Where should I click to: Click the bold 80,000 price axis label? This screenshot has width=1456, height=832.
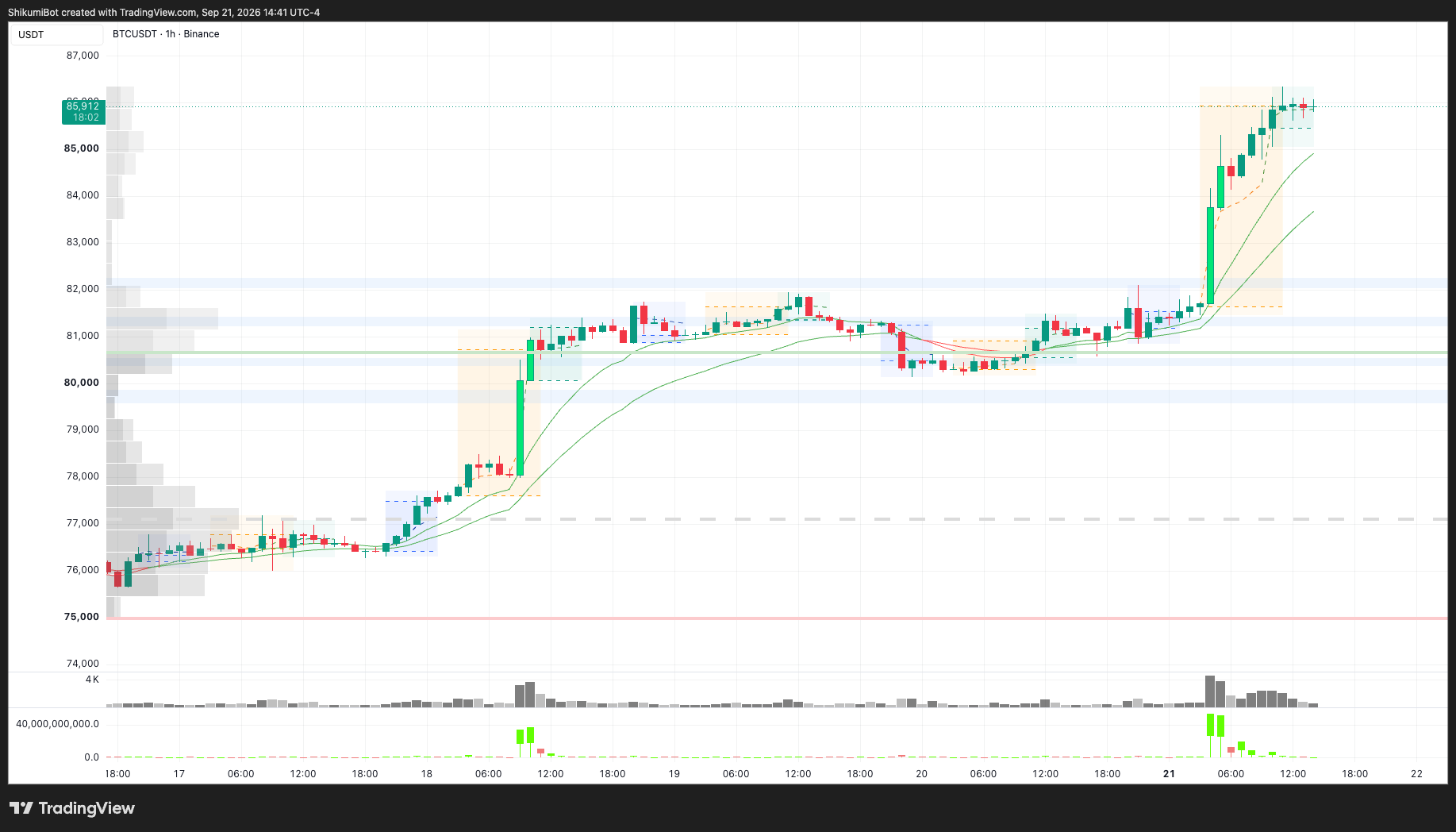coord(82,383)
